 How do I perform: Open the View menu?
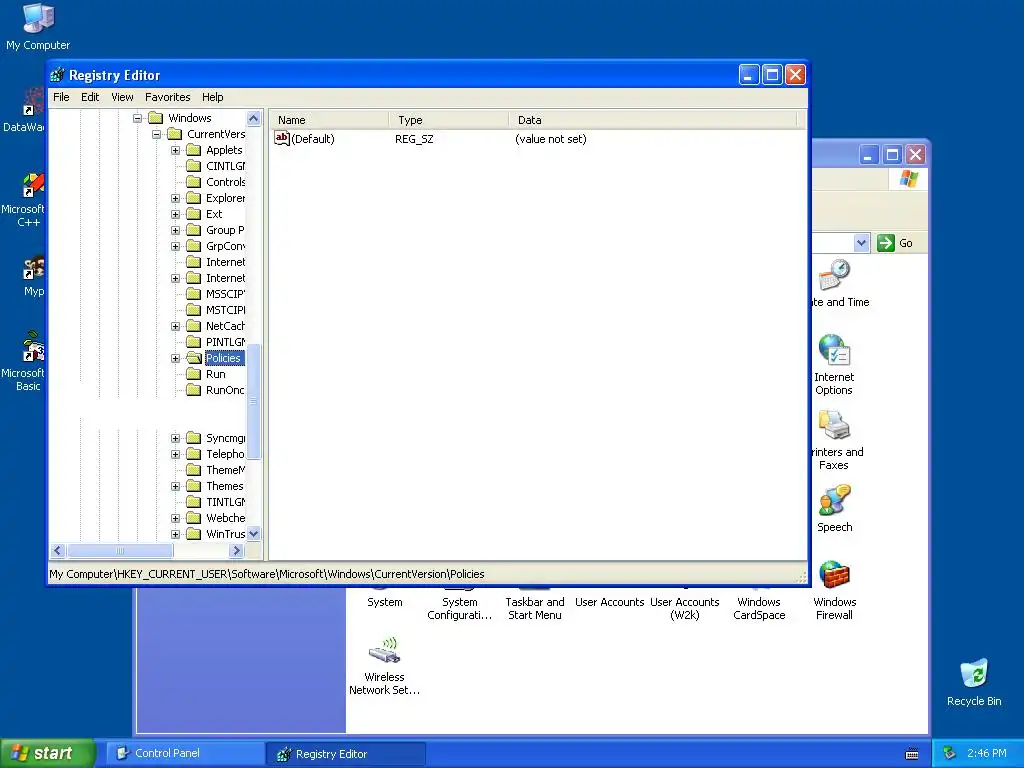pyautogui.click(x=122, y=97)
